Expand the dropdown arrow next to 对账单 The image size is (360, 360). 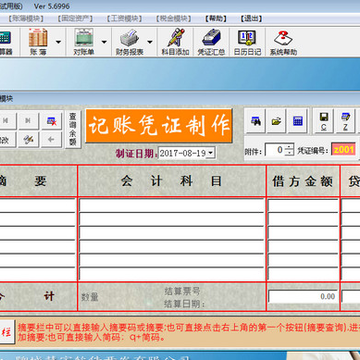tap(104, 42)
